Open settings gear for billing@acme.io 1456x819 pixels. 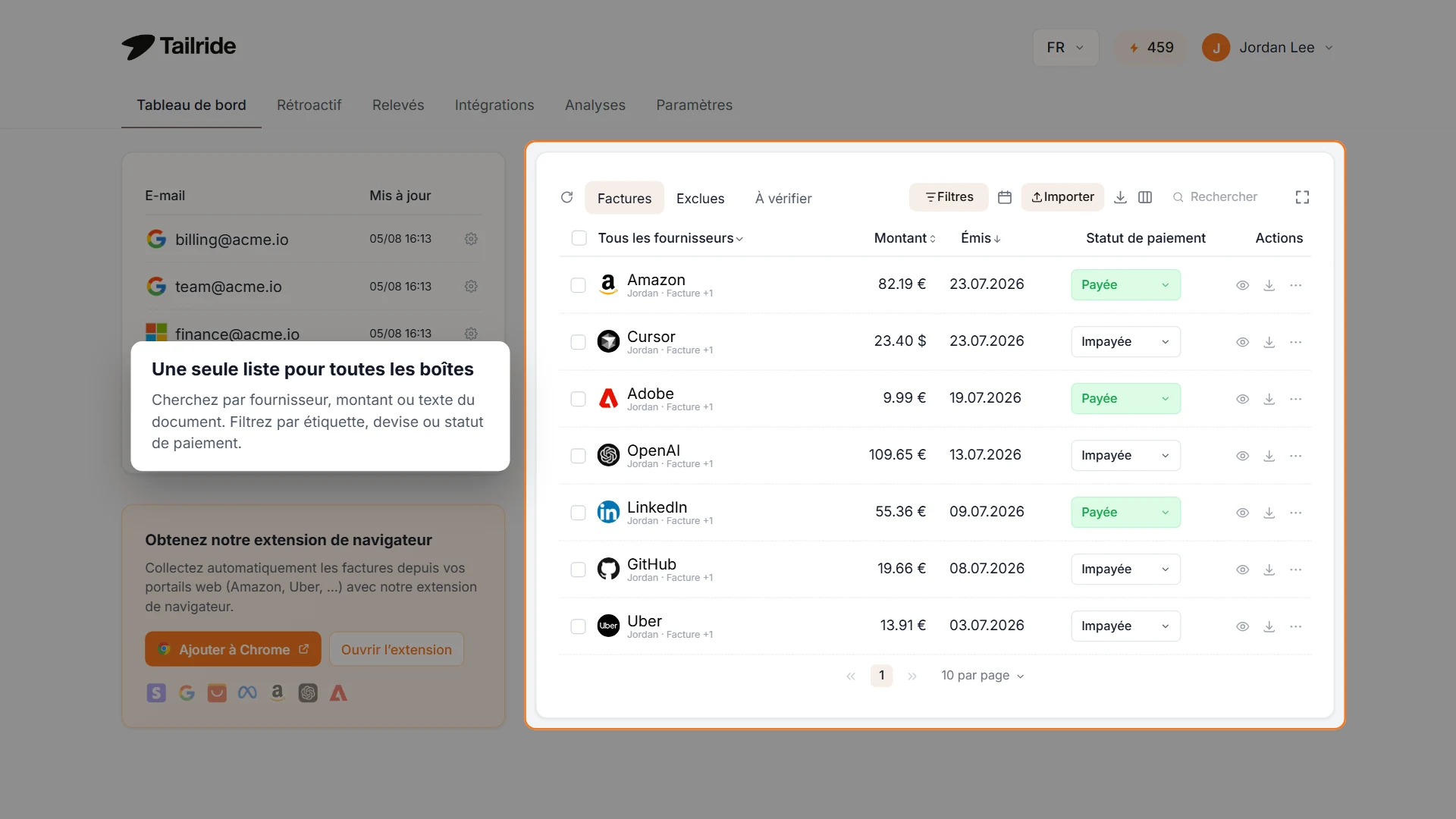point(471,239)
